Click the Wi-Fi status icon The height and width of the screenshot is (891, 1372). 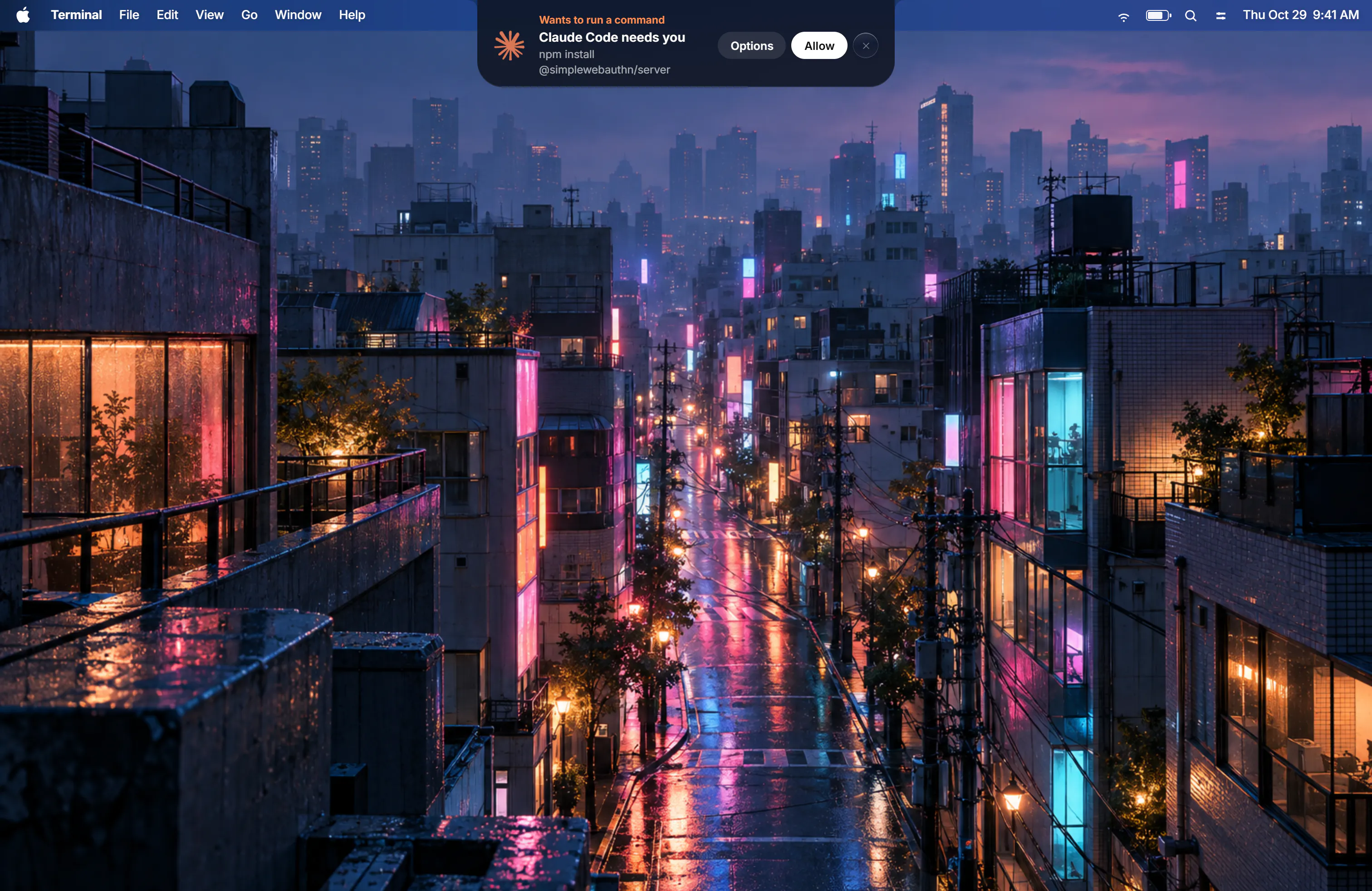[x=1123, y=16]
